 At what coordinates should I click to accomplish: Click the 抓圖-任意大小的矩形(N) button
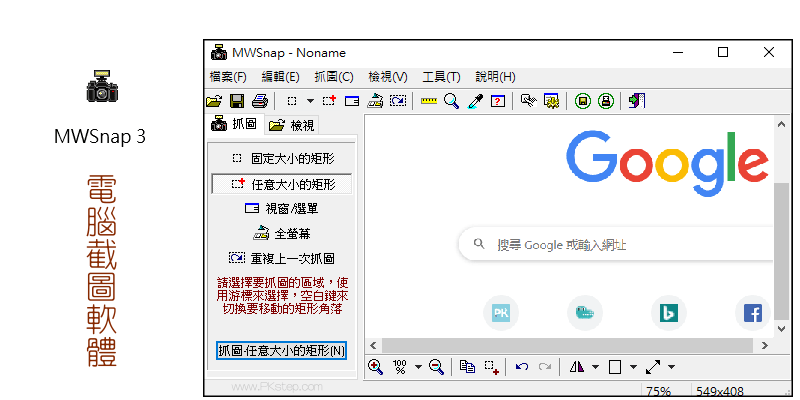pos(282,351)
